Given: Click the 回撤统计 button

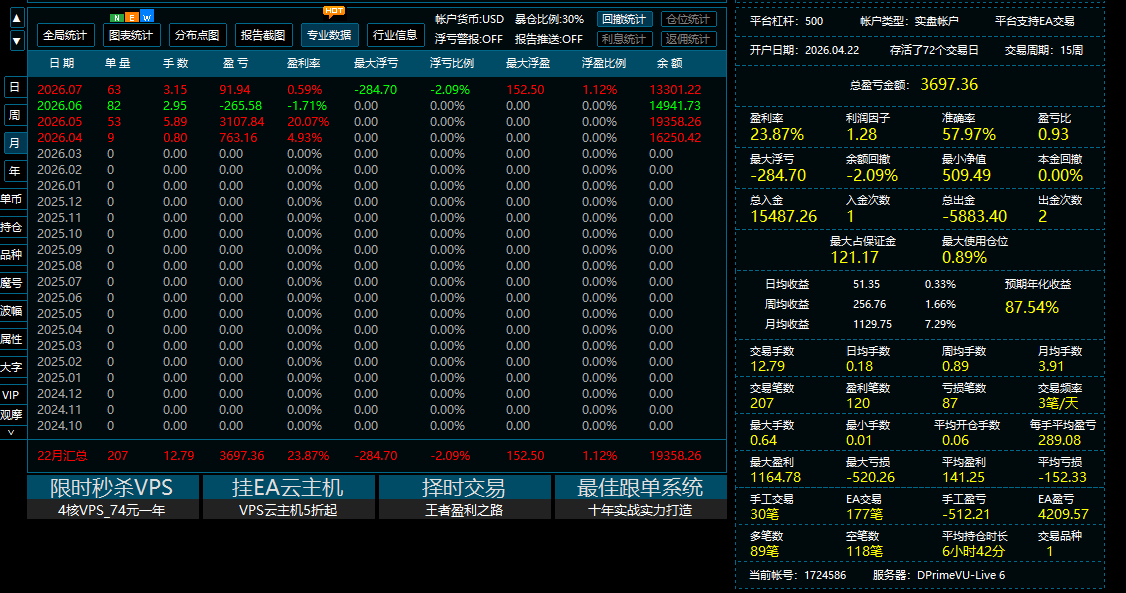Looking at the screenshot, I should (624, 19).
